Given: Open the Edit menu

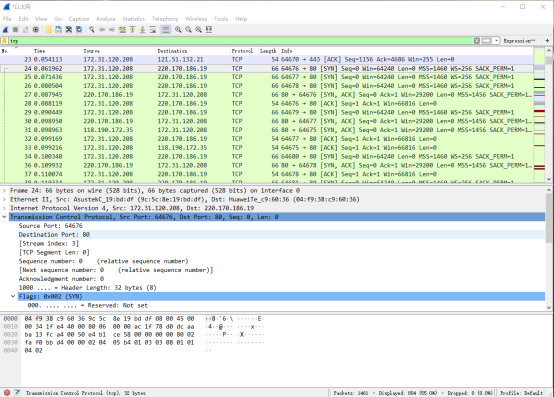Looking at the screenshot, I should (x=23, y=19).
